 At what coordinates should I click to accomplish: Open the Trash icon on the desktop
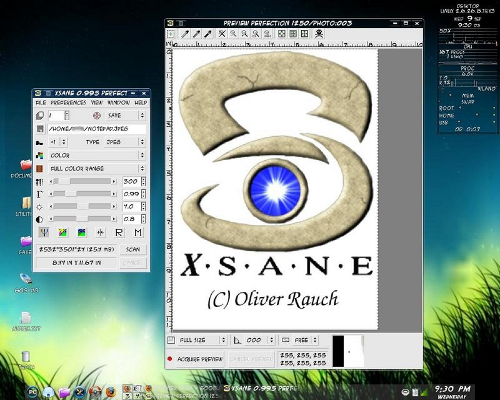pos(26,357)
